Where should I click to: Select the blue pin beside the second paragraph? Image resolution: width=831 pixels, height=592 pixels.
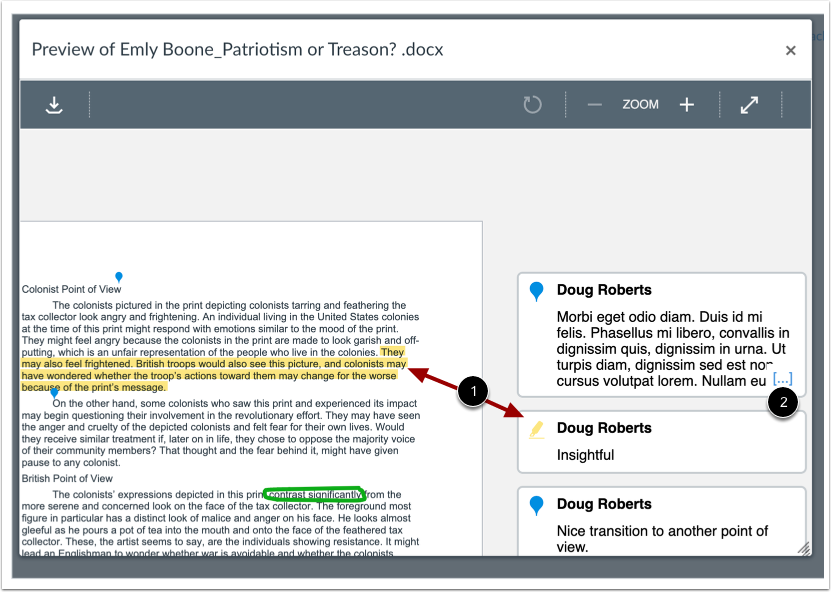pyautogui.click(x=54, y=393)
